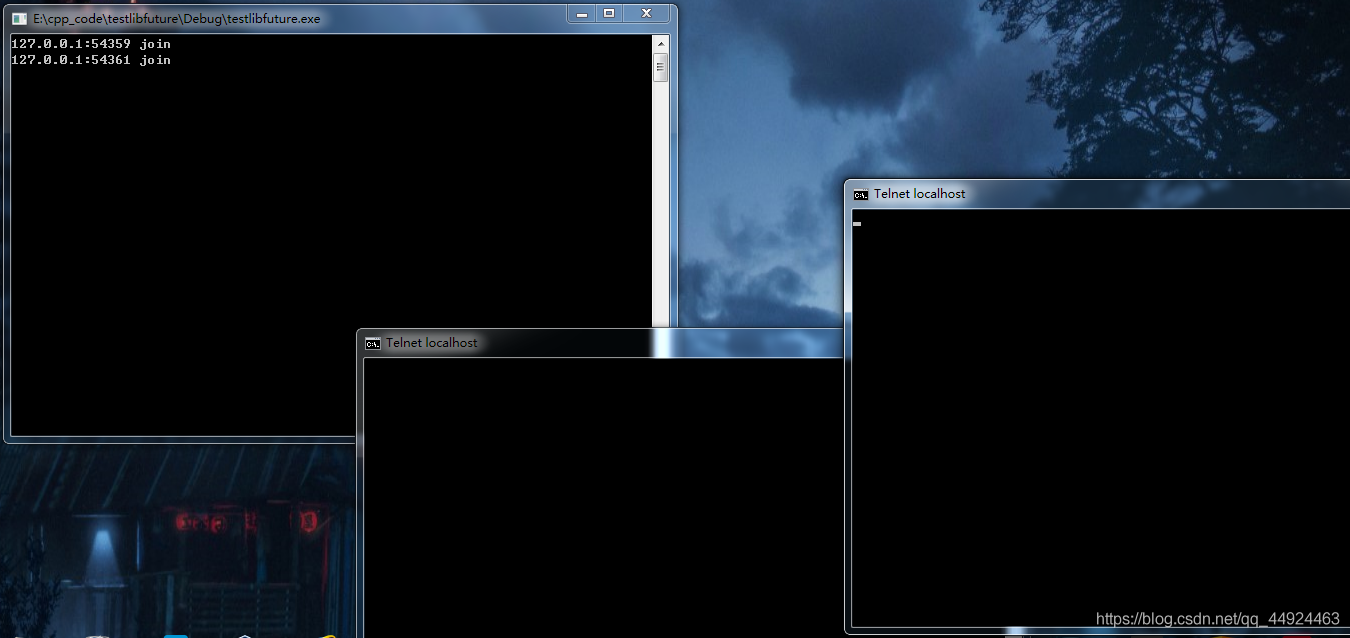Click the right Telnet localhost window icon
Image resolution: width=1350 pixels, height=638 pixels.
point(860,194)
